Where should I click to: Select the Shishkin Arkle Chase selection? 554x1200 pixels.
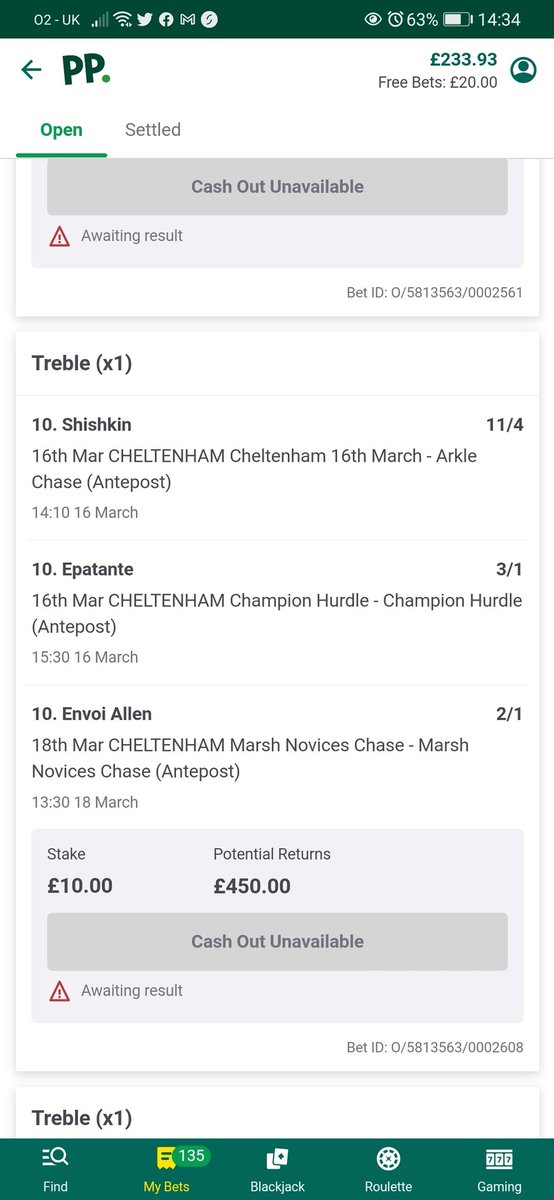pos(277,468)
